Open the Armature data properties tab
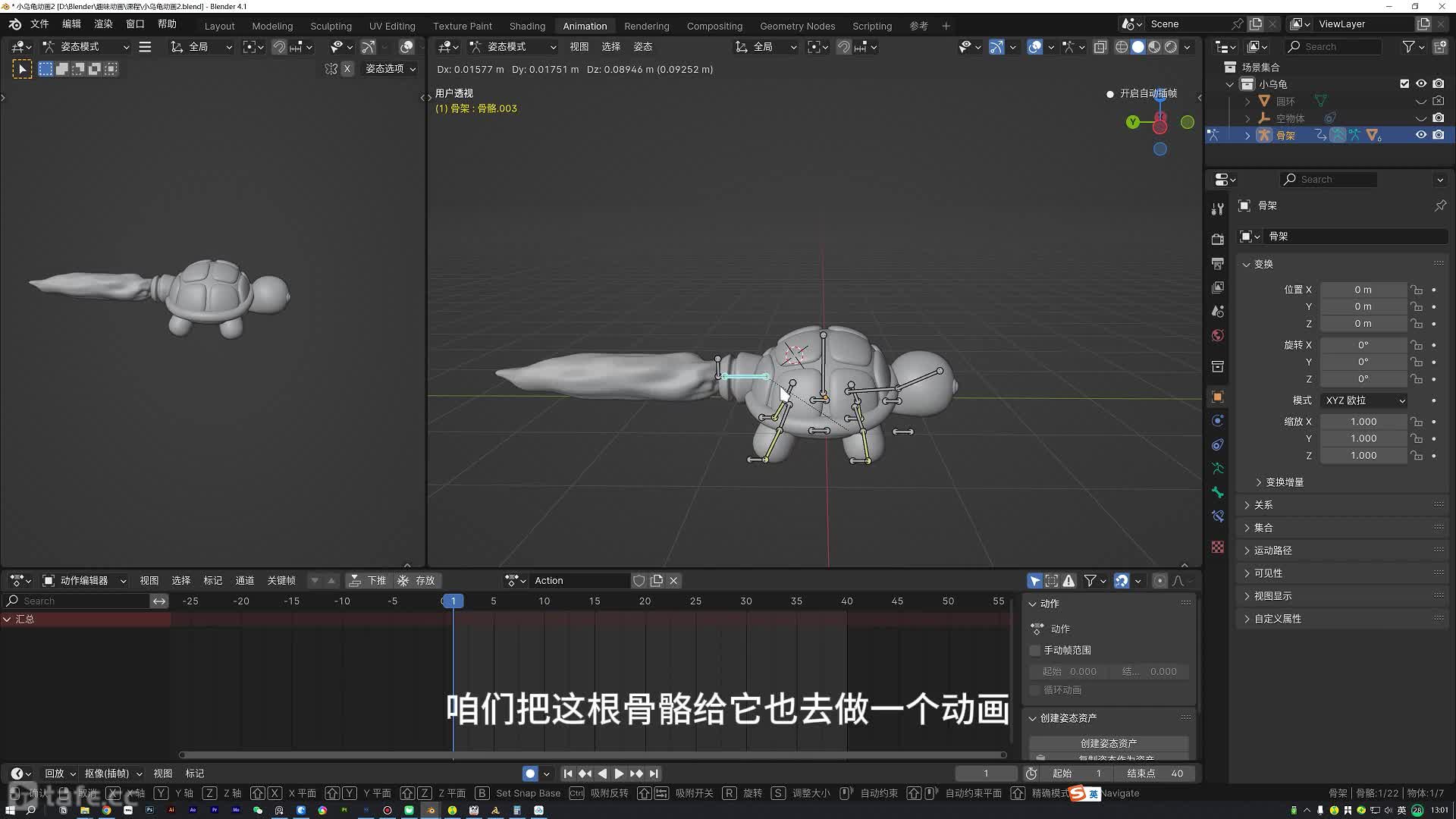Image resolution: width=1456 pixels, height=819 pixels. [1218, 469]
